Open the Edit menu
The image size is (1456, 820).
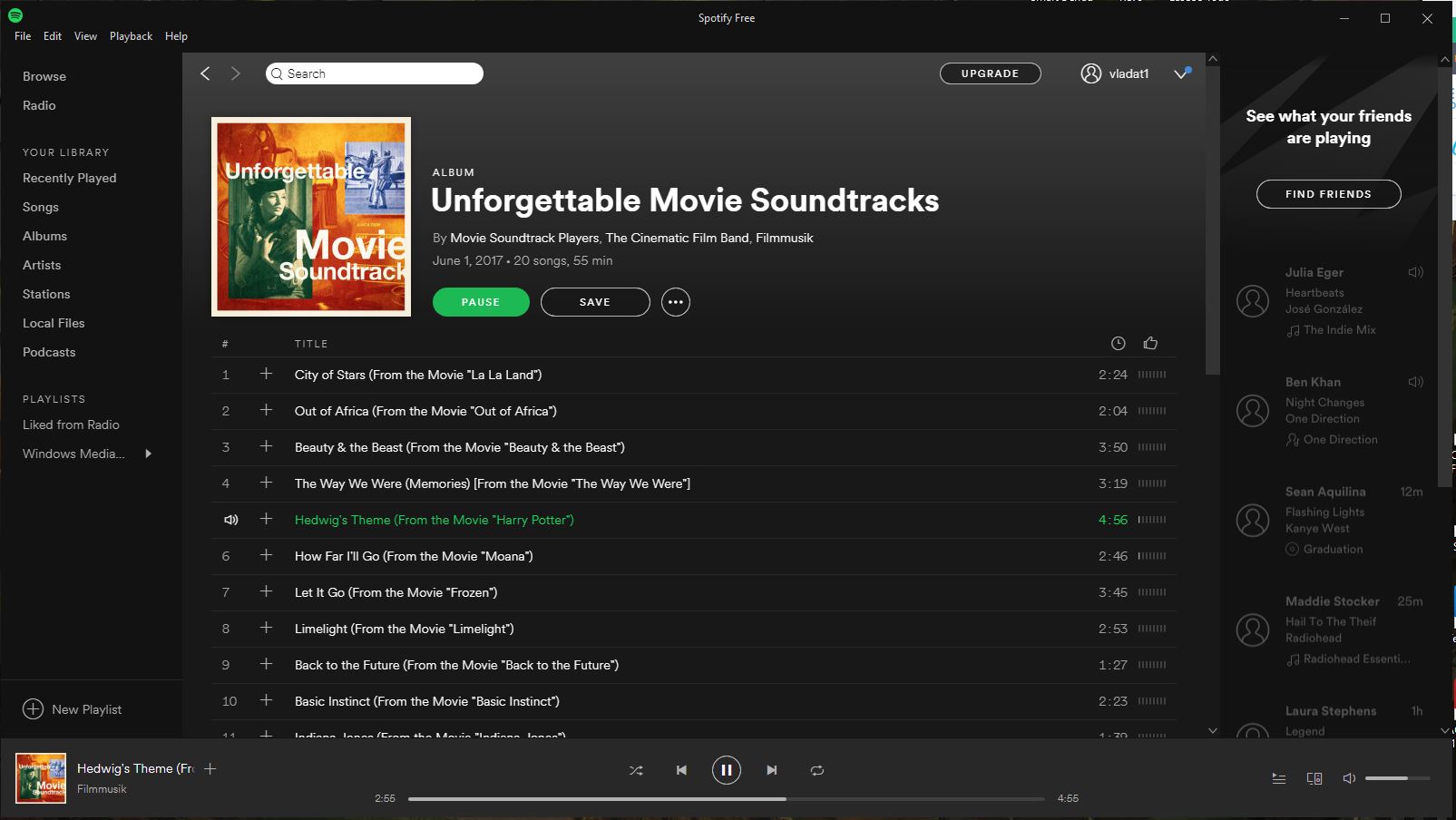[x=53, y=36]
